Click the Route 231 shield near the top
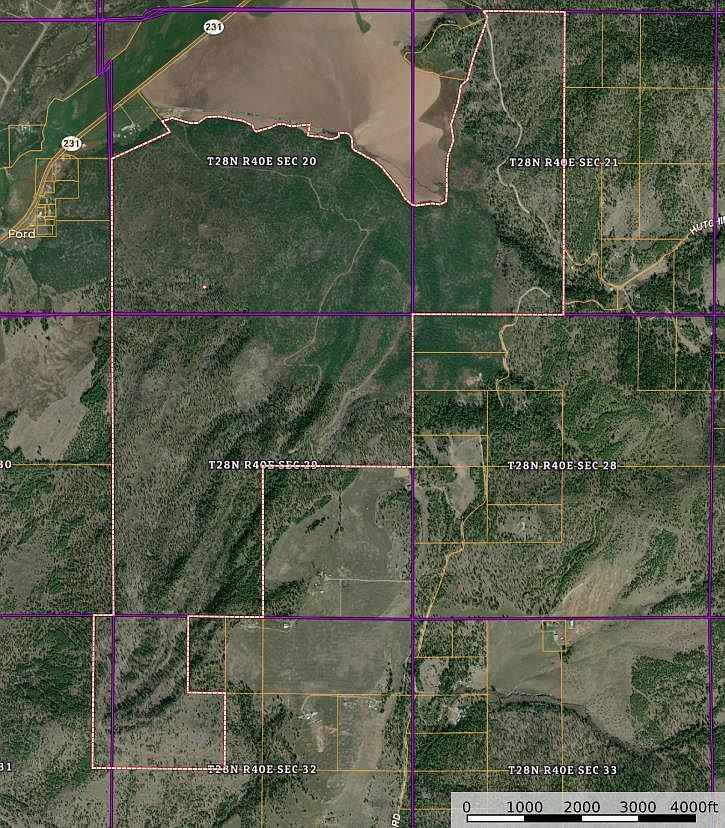725x828 pixels. tap(214, 26)
